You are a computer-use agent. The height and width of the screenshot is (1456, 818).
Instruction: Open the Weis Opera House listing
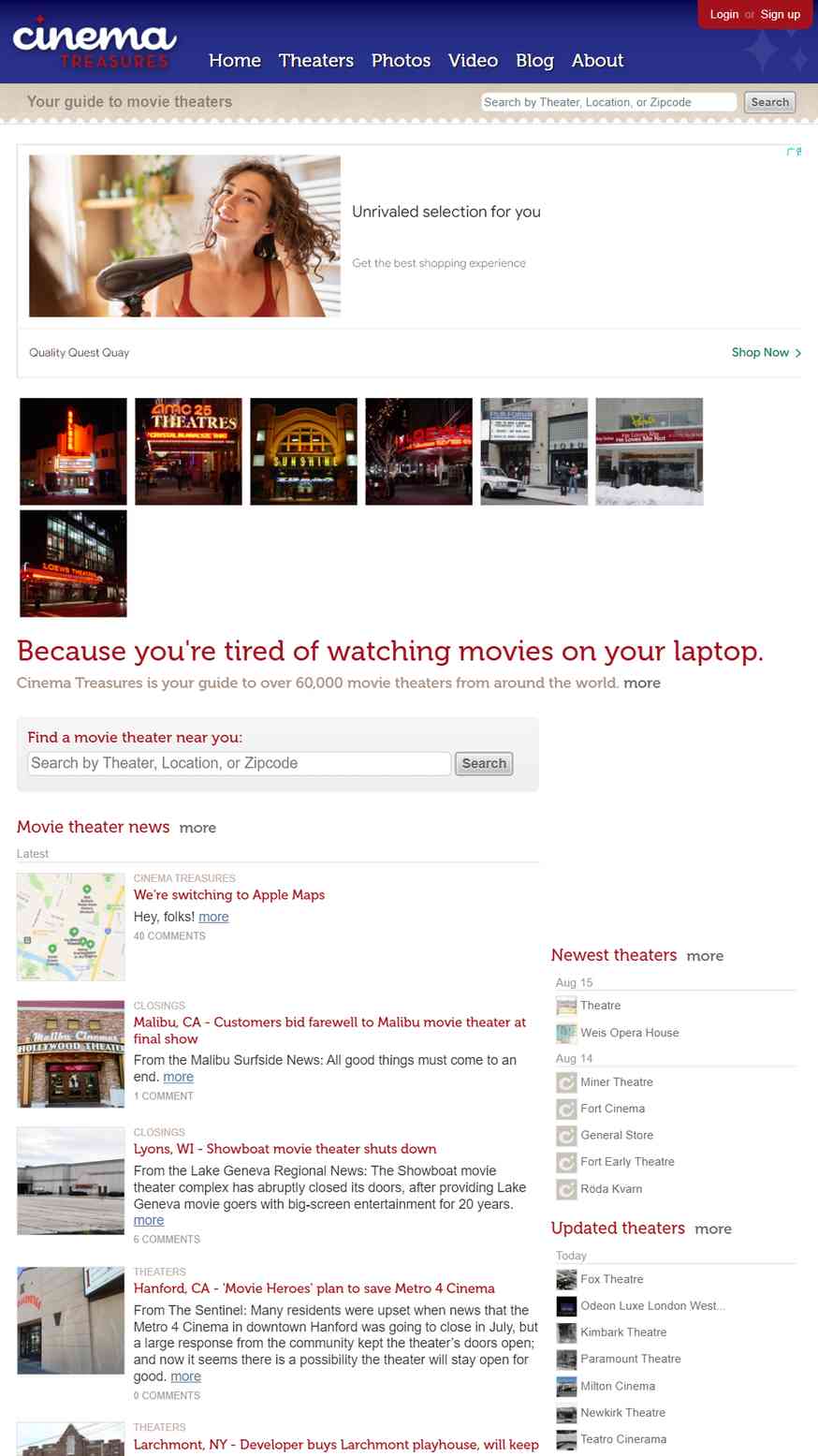pyautogui.click(x=630, y=1033)
